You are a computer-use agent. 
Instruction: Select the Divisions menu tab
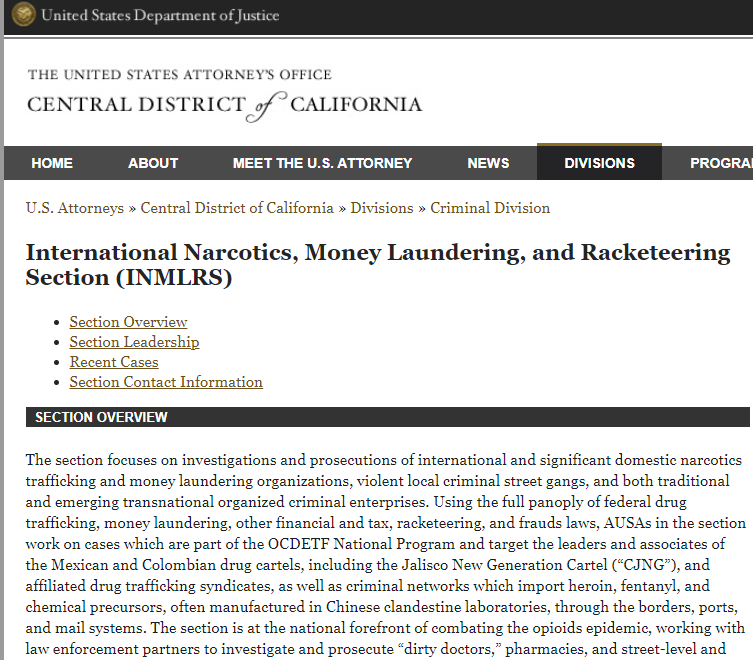(x=599, y=162)
